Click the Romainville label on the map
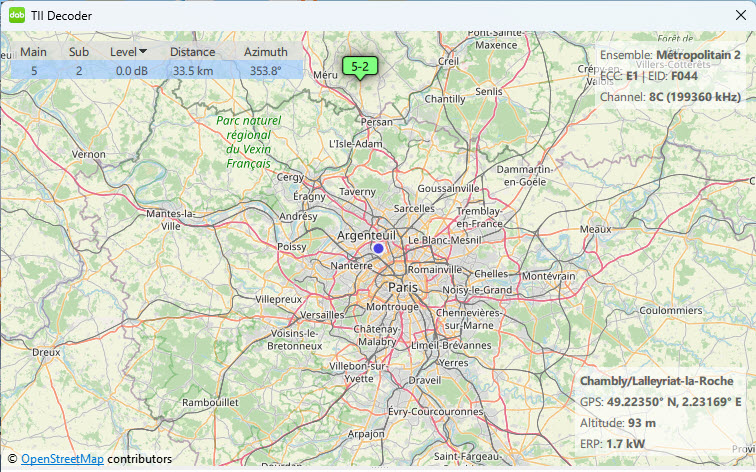 coord(435,270)
